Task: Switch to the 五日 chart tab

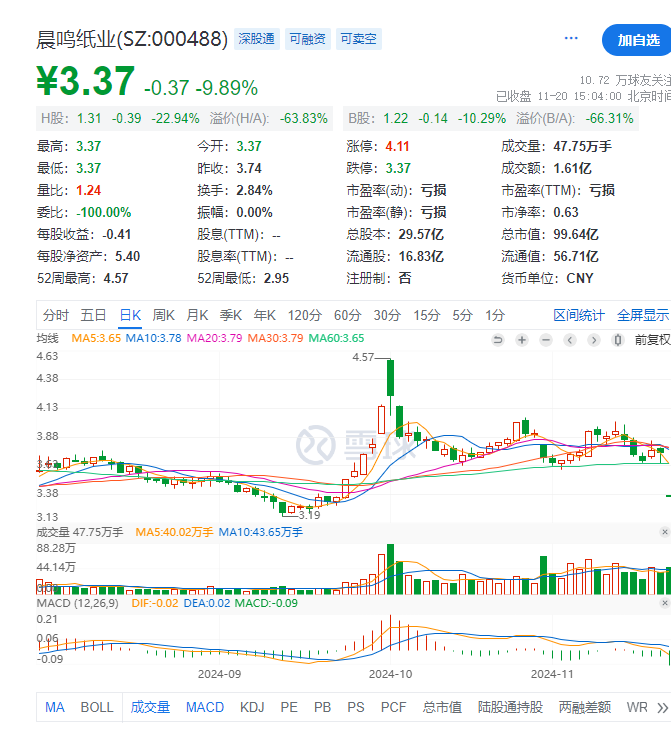Action: pyautogui.click(x=93, y=316)
